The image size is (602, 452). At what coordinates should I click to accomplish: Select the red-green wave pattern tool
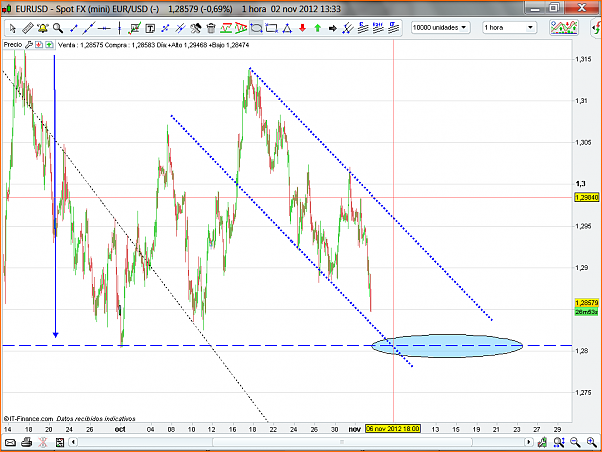click(x=226, y=28)
